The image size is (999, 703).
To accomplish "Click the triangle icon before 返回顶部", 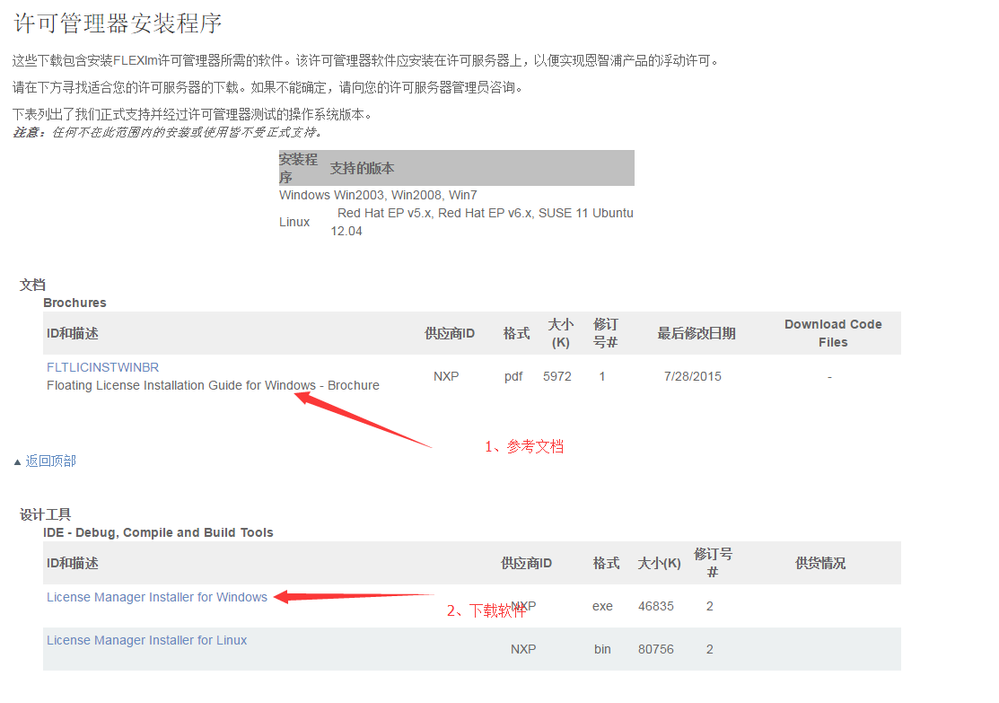I will [x=17, y=462].
